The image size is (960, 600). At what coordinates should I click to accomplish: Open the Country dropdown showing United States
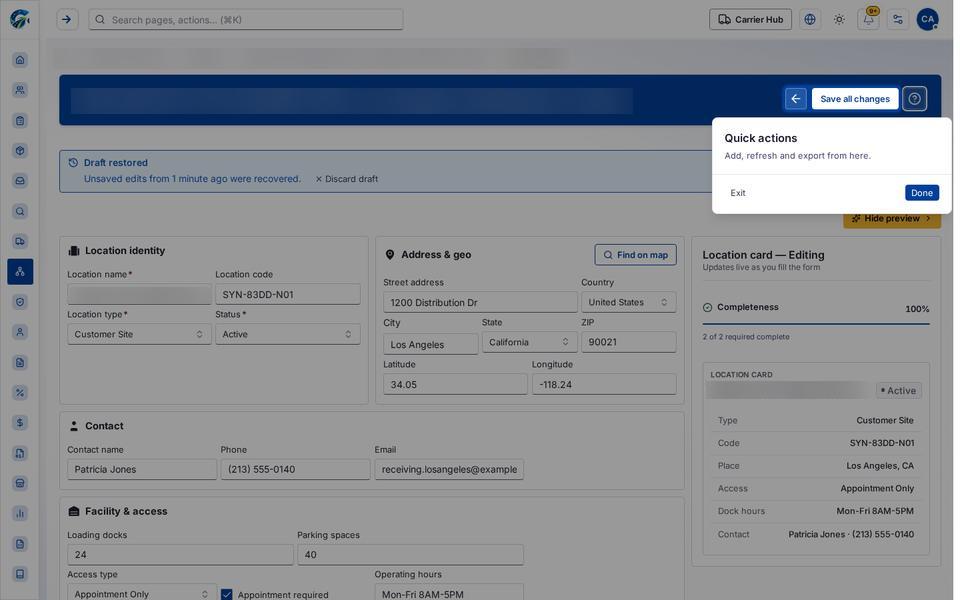(628, 302)
